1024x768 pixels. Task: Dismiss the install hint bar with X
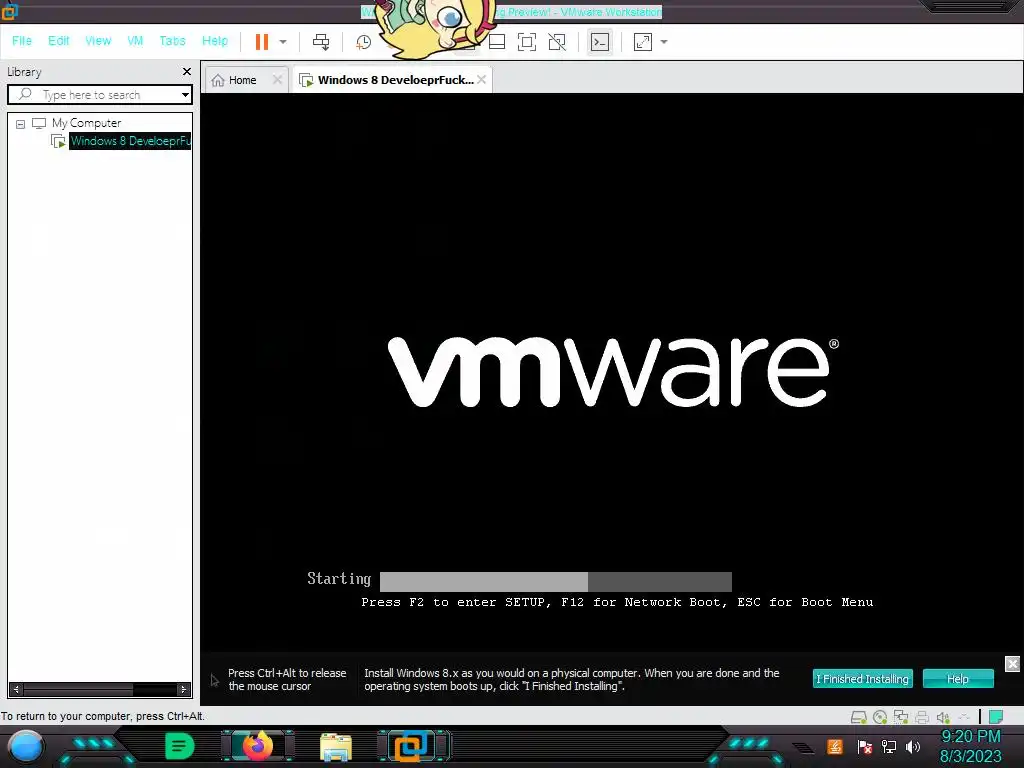click(1012, 664)
